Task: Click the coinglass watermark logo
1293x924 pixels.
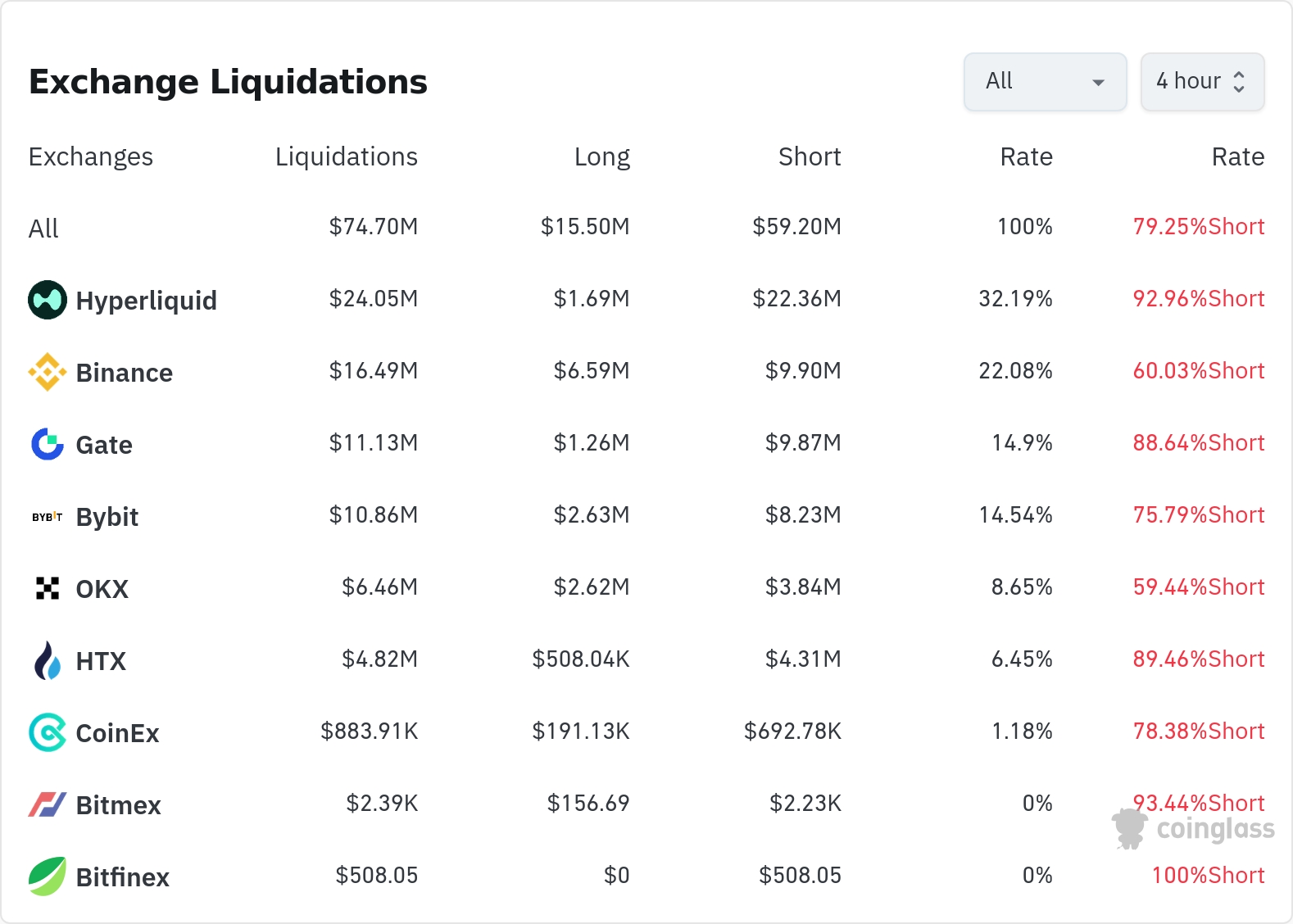Action: (1194, 829)
